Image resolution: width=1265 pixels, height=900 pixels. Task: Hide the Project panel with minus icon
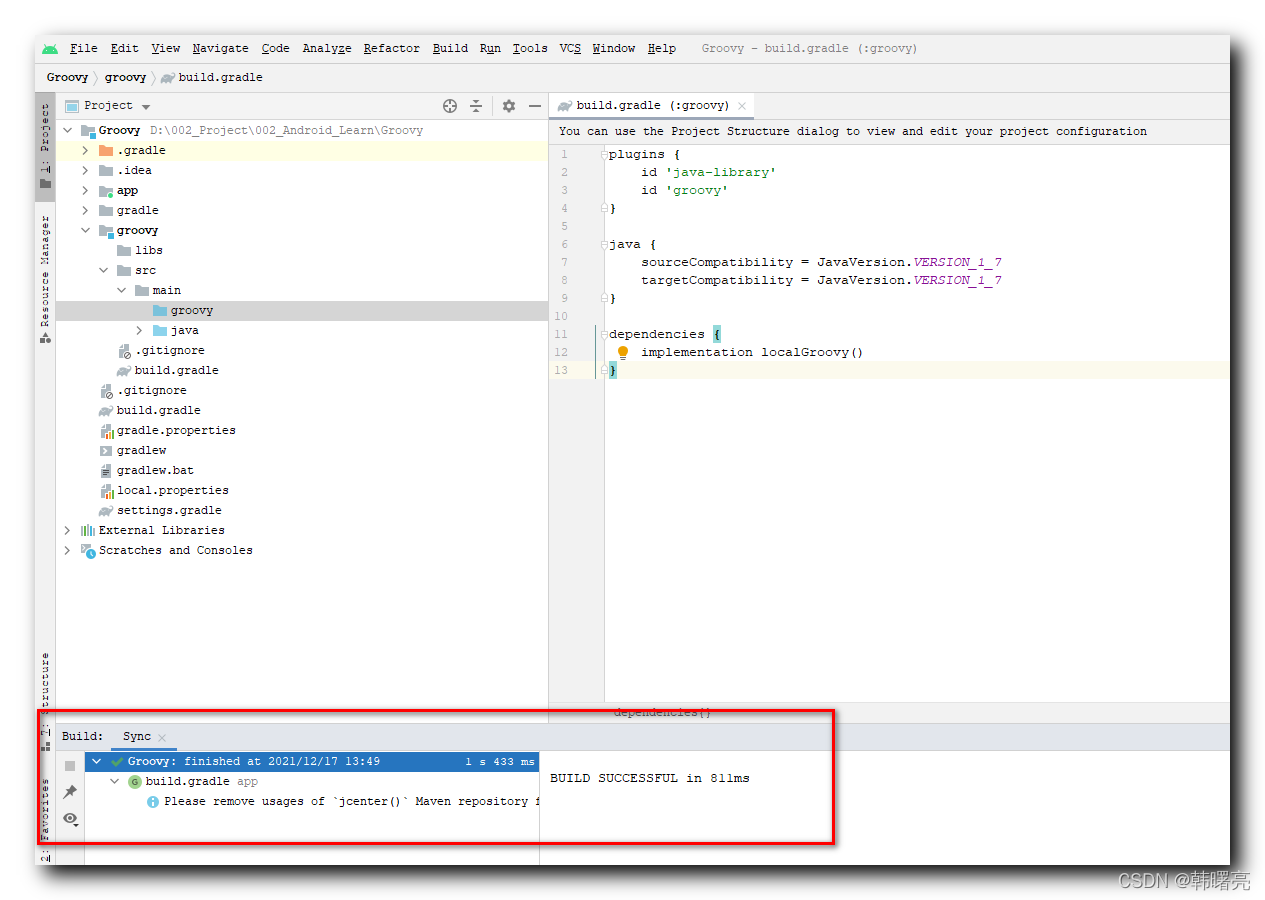[x=535, y=106]
